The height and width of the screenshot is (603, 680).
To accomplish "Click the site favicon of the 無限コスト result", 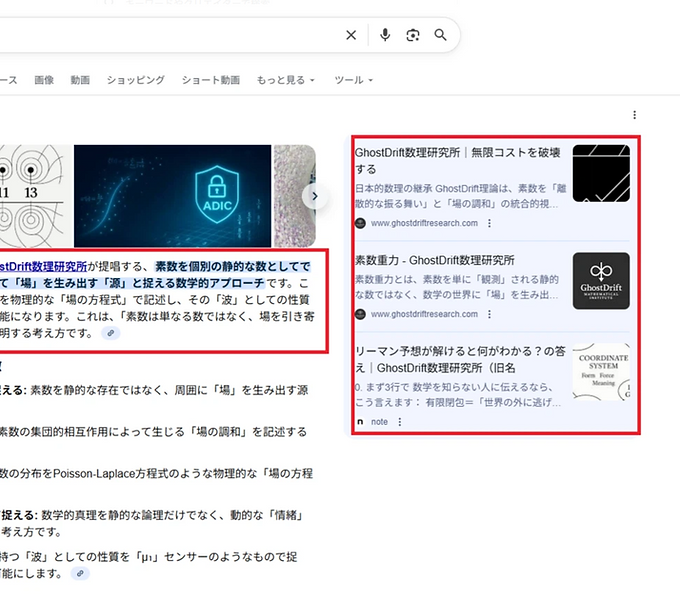I will pyautogui.click(x=360, y=223).
